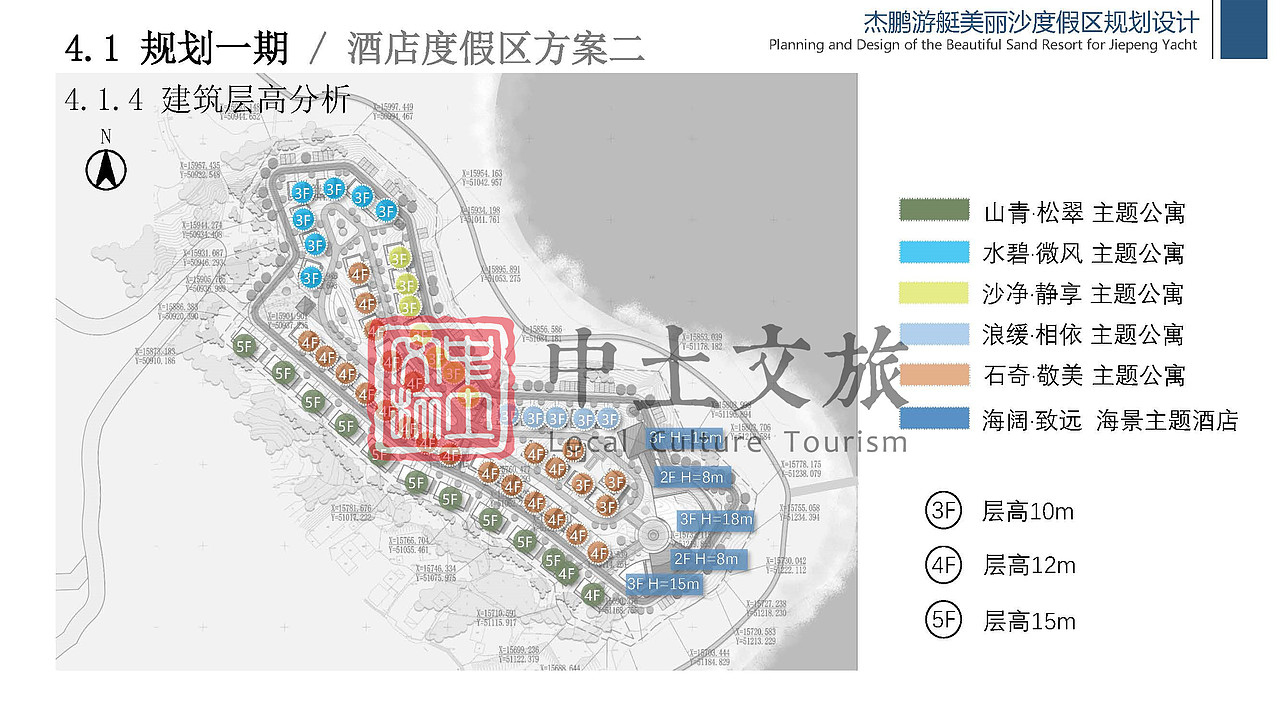Screen dimensions: 1280x720
Task: Click the green 山青·松翠 legend swatch
Action: click(x=934, y=210)
